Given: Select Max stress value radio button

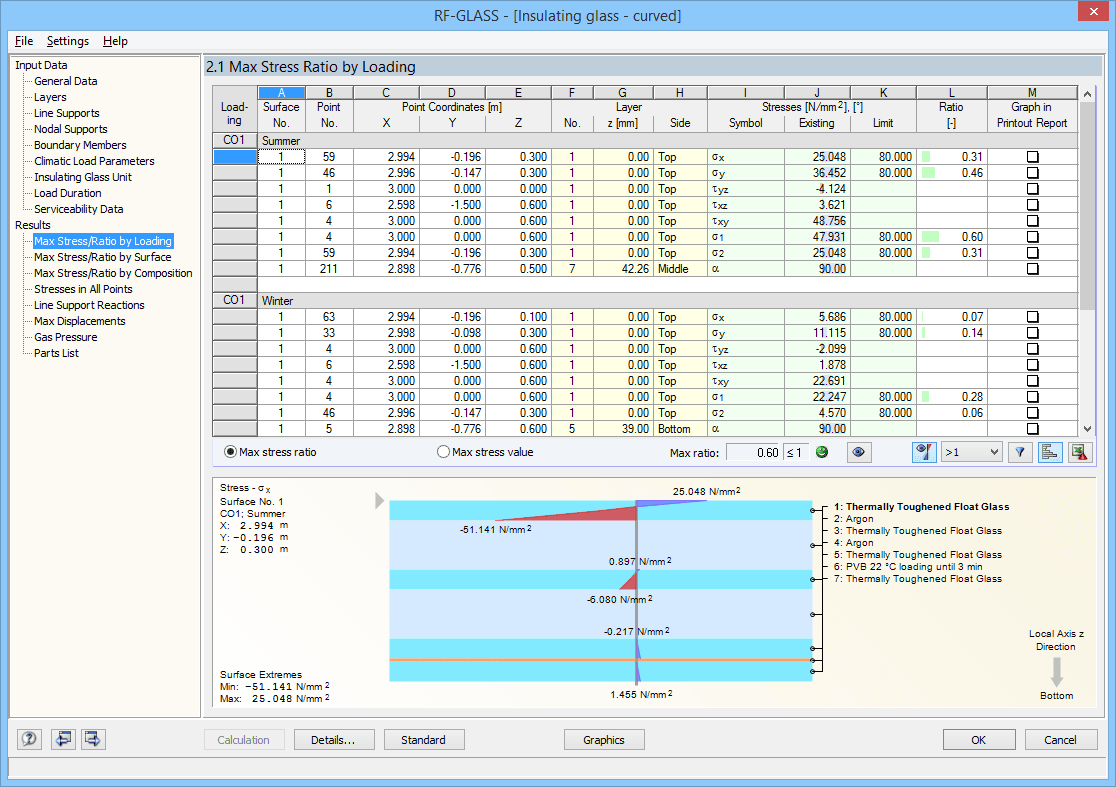Looking at the screenshot, I should 443,452.
